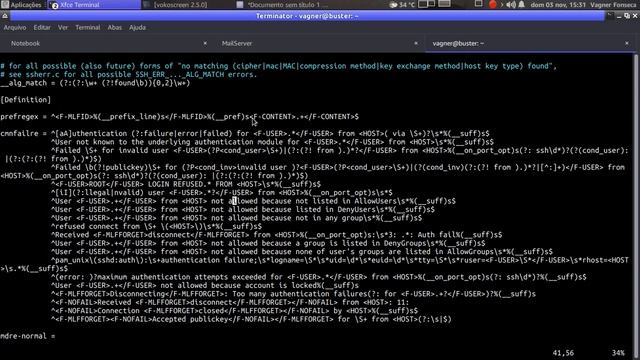Open the Abas menu
The height and width of the screenshot is (360, 640).
[114, 27]
